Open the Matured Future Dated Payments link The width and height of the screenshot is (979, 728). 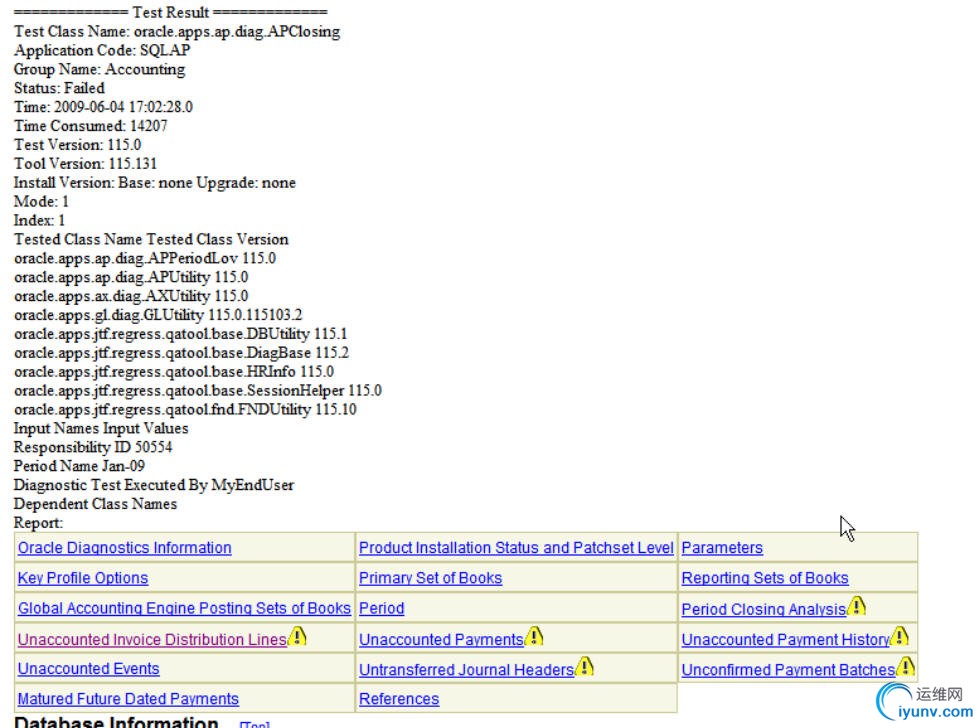128,699
